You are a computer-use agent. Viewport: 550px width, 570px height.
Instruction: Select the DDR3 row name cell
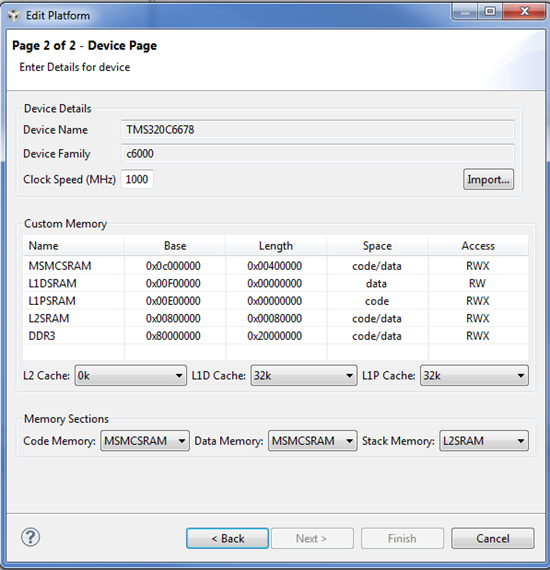(x=73, y=336)
